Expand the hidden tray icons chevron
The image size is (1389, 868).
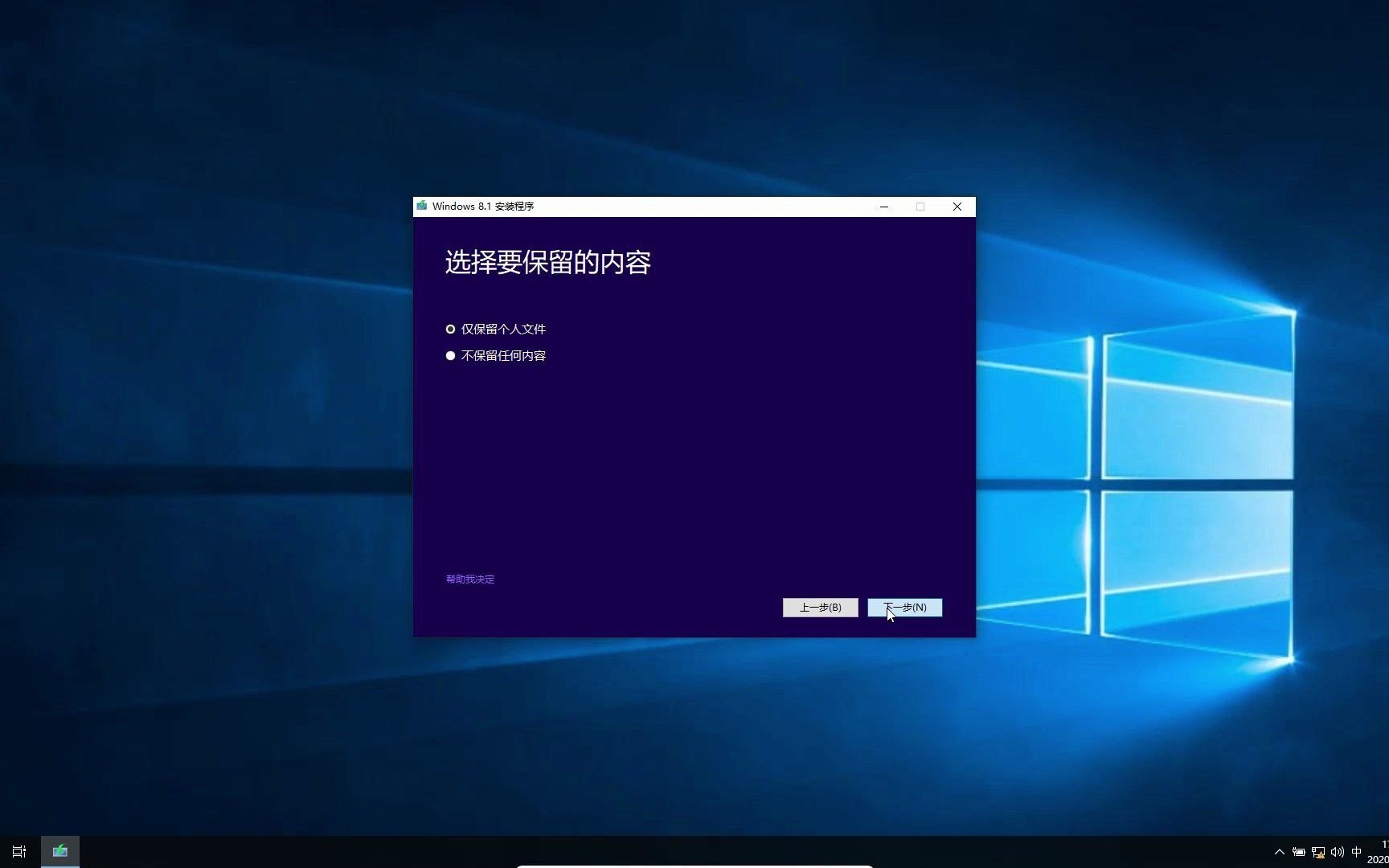click(x=1279, y=852)
